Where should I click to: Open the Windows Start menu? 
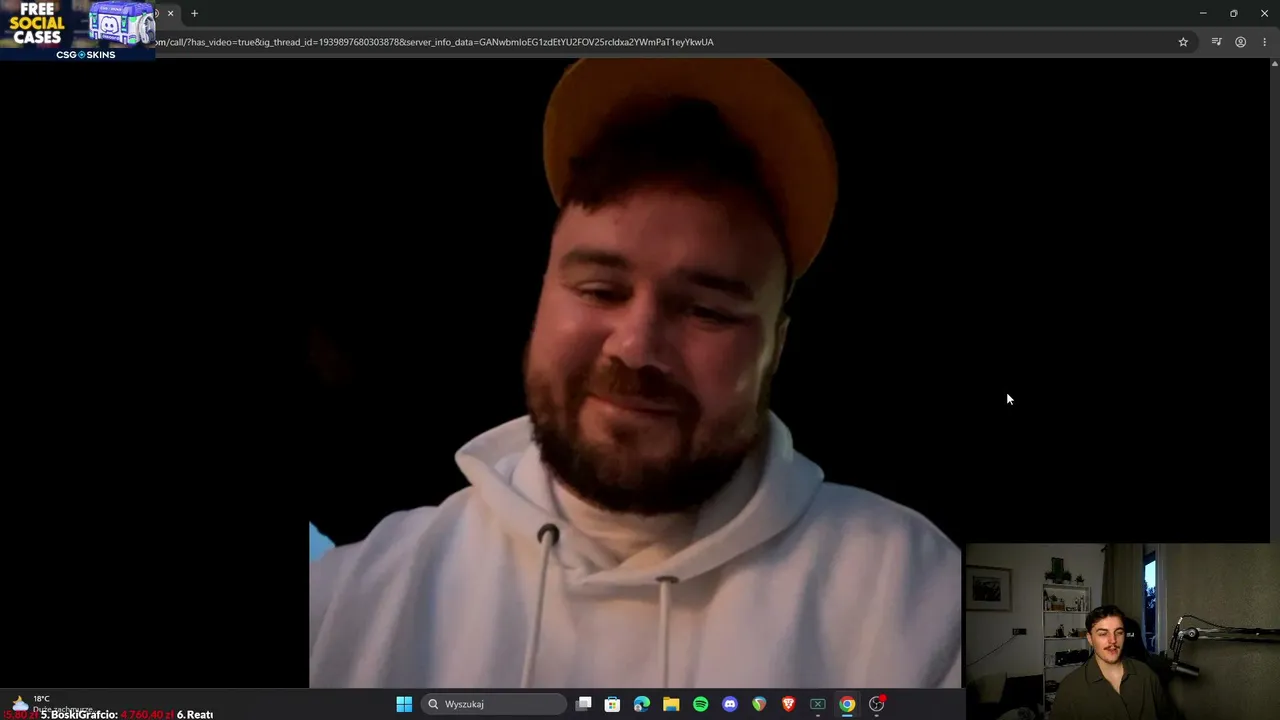pyautogui.click(x=404, y=704)
